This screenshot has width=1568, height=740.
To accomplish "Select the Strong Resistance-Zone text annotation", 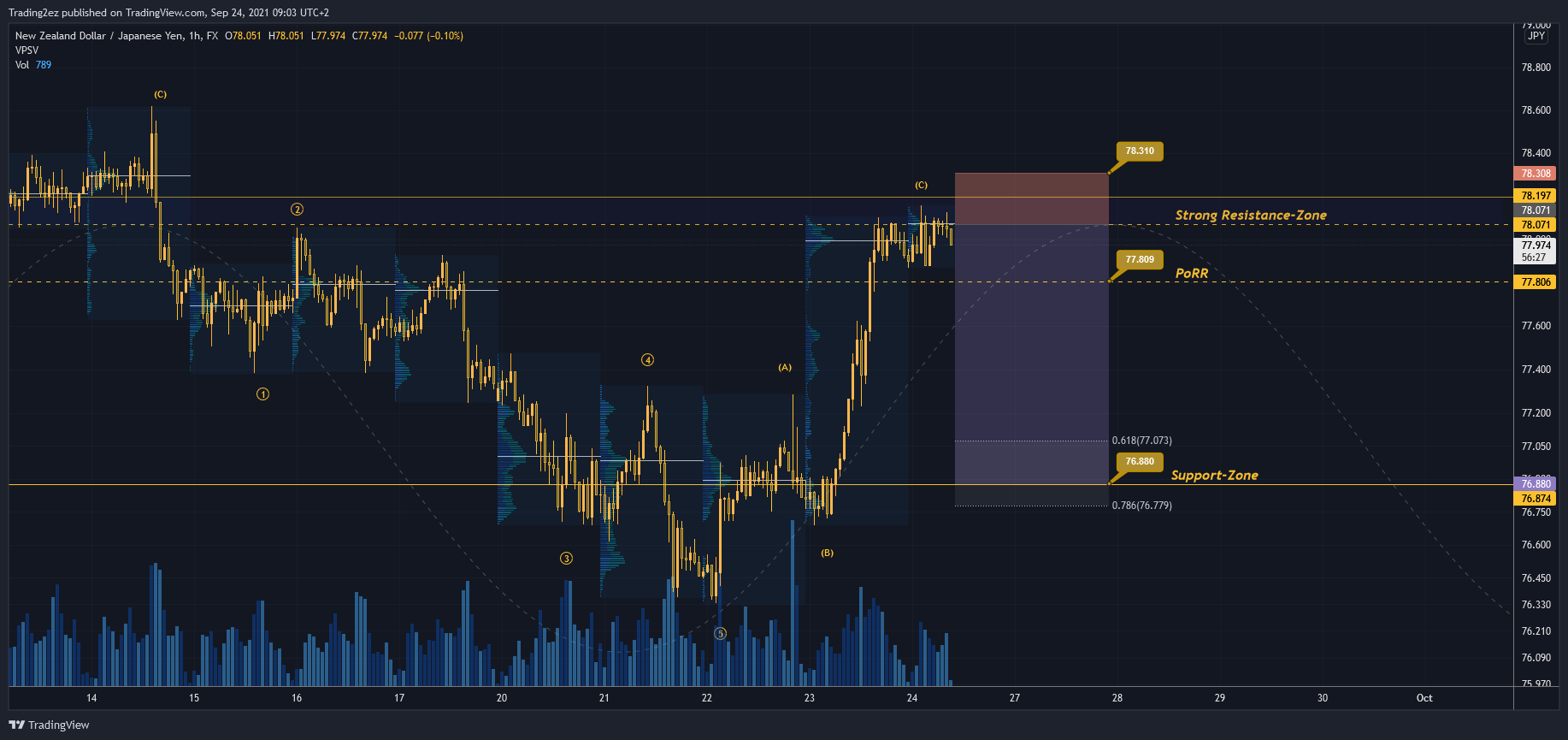I will coord(1251,216).
